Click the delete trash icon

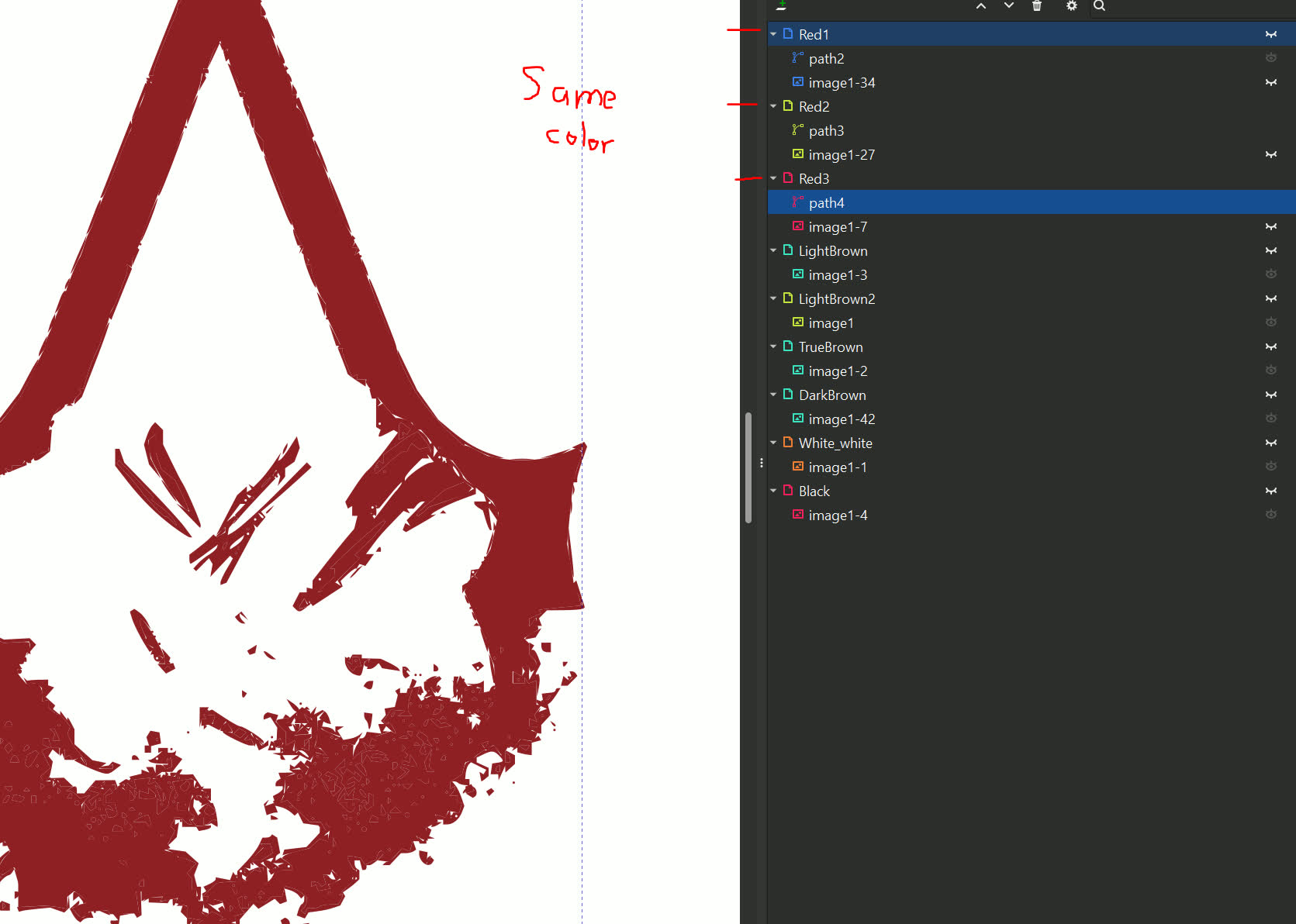click(1037, 5)
